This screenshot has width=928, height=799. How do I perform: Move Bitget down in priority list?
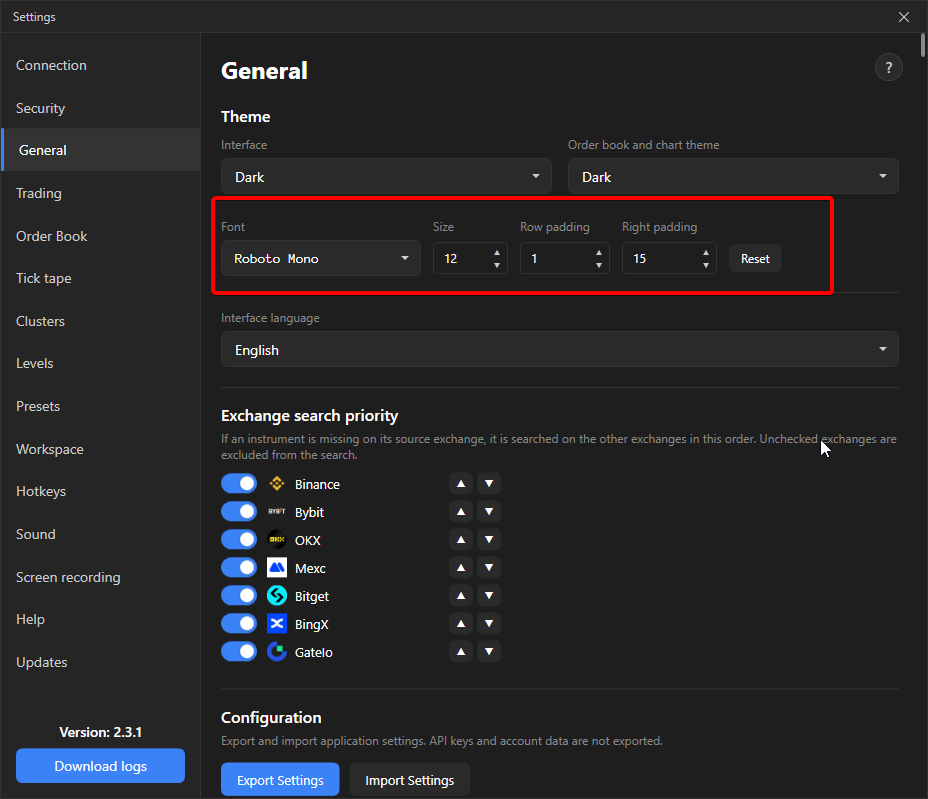[489, 595]
